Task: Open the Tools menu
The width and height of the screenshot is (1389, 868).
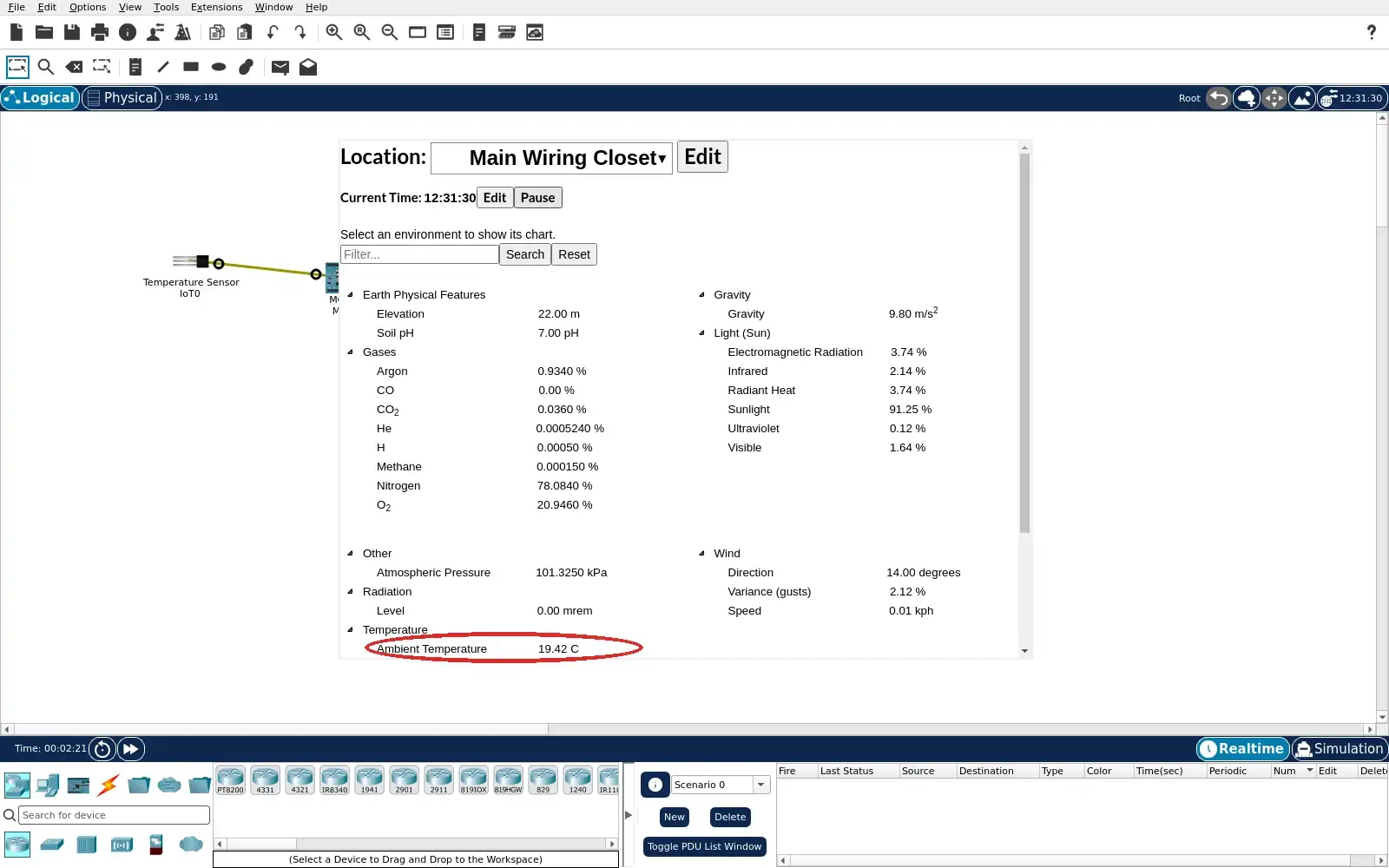Action: [166, 7]
